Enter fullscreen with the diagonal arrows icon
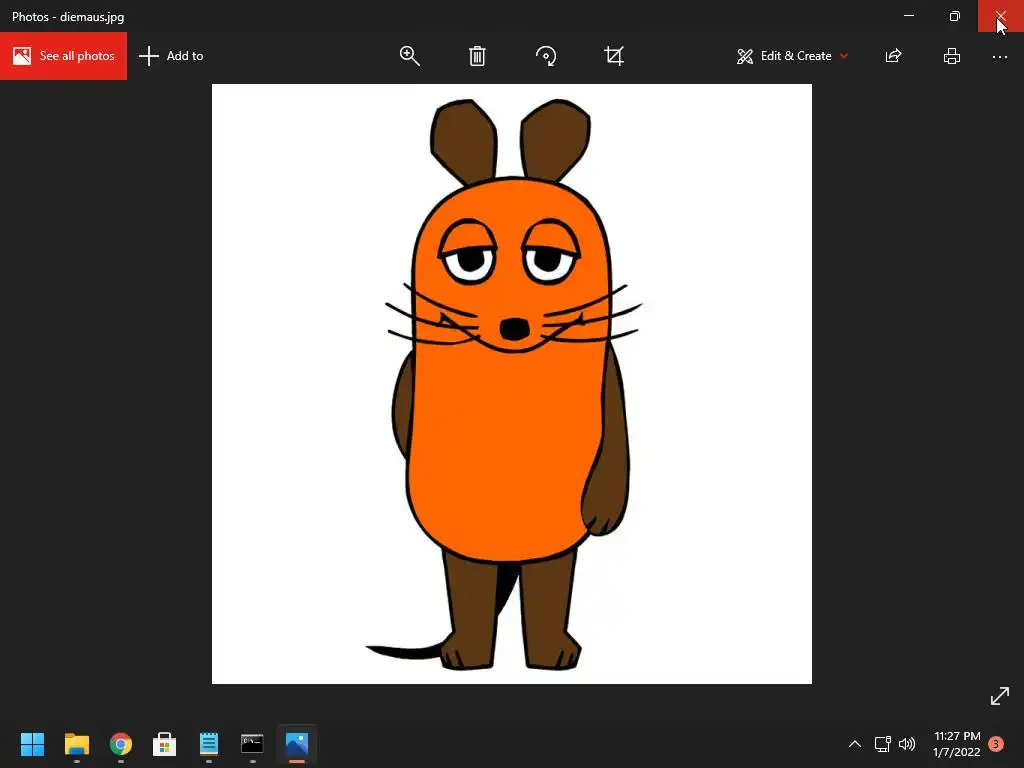Screen dimensions: 1024x768 click(1000, 696)
